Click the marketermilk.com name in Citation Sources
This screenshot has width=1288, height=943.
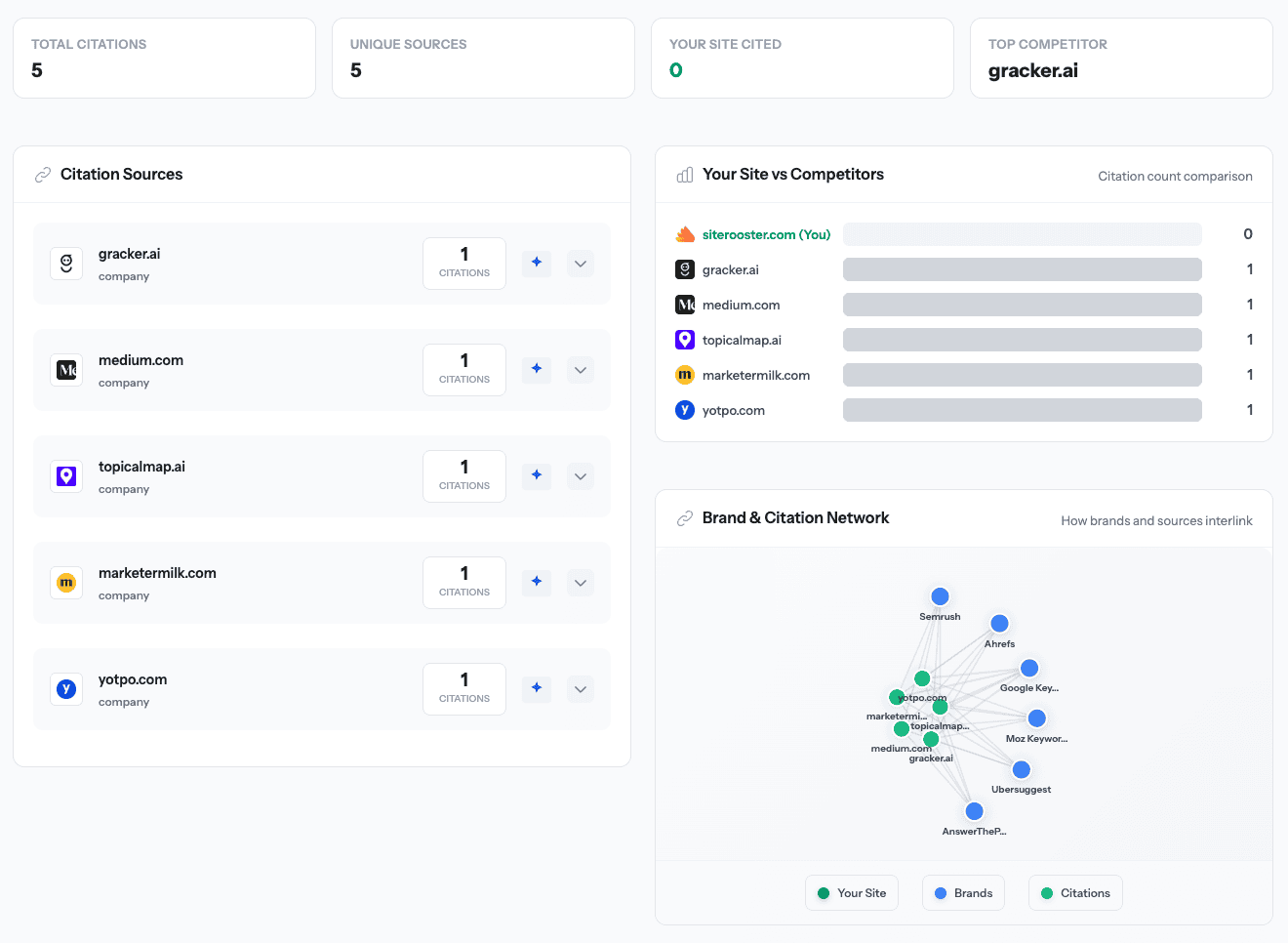point(157,573)
